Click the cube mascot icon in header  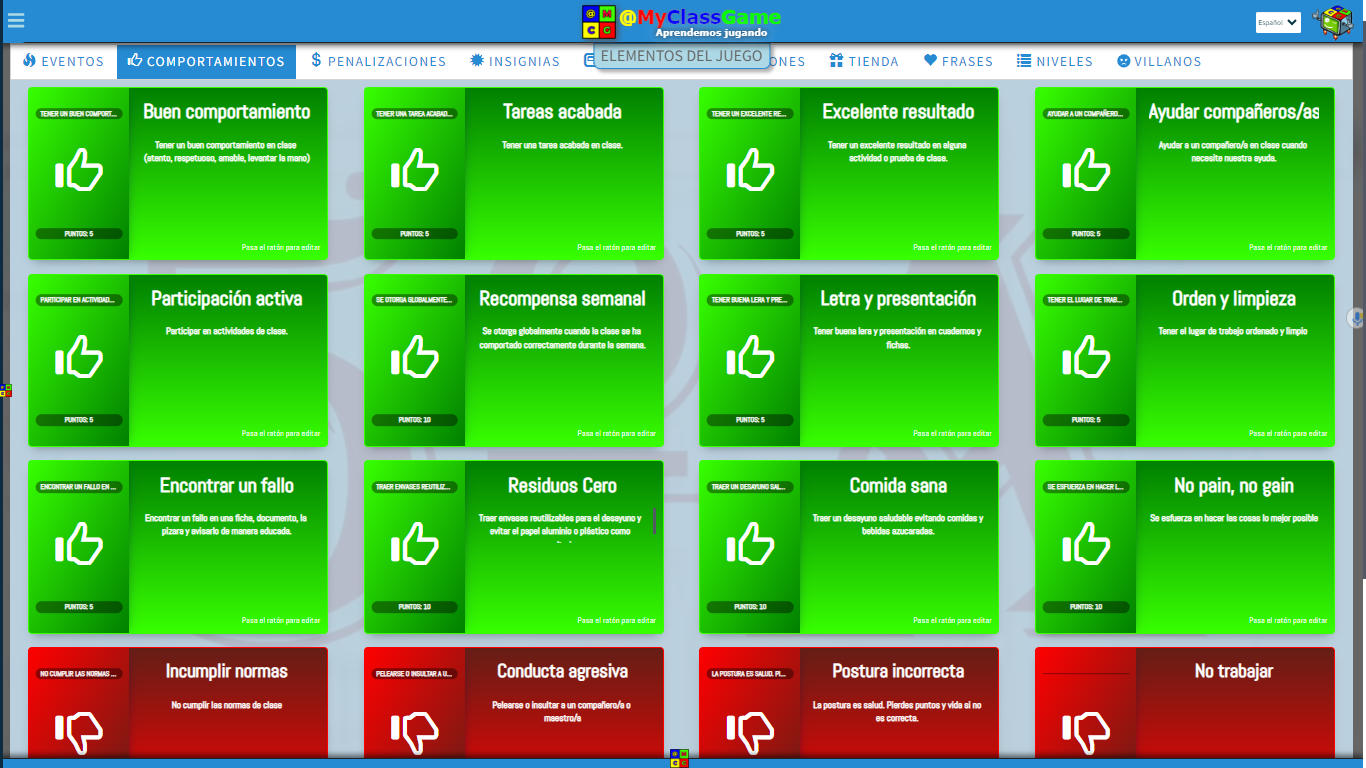(1332, 22)
